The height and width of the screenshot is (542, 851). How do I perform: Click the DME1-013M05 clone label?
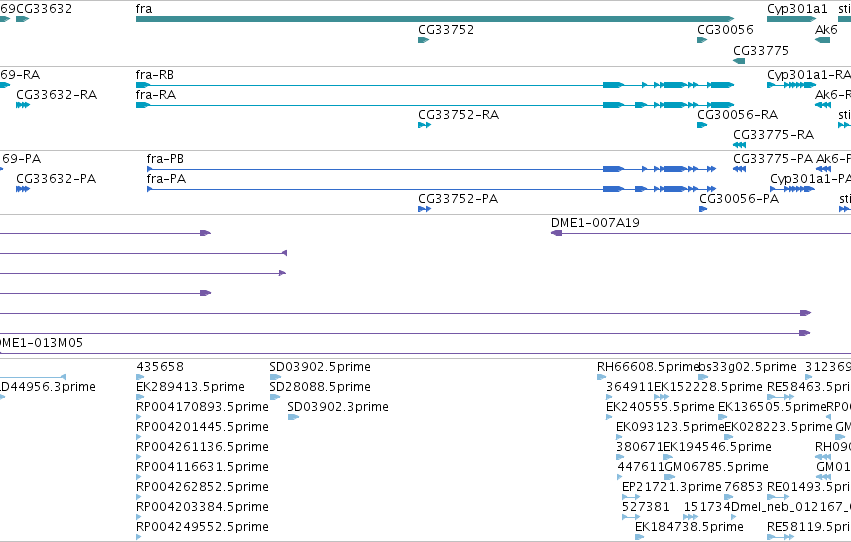coord(41,343)
